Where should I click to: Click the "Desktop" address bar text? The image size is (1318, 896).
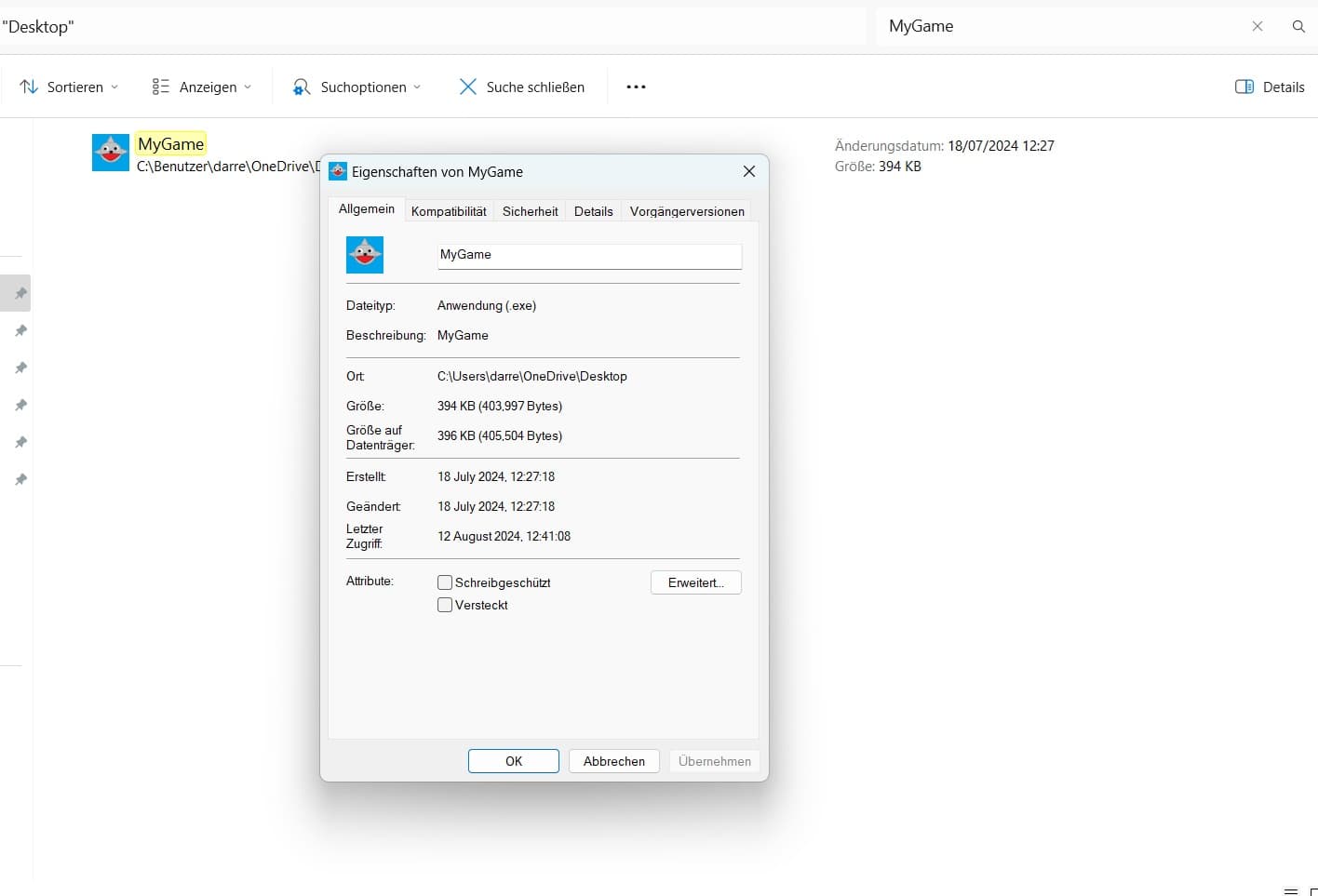38,27
